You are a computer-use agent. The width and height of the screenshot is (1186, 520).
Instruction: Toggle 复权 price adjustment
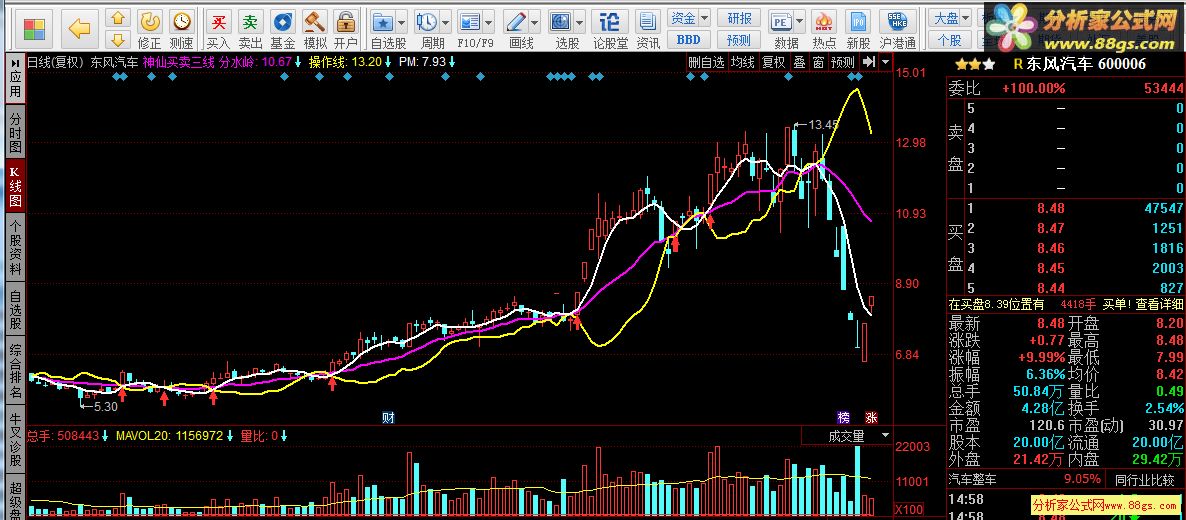(773, 62)
